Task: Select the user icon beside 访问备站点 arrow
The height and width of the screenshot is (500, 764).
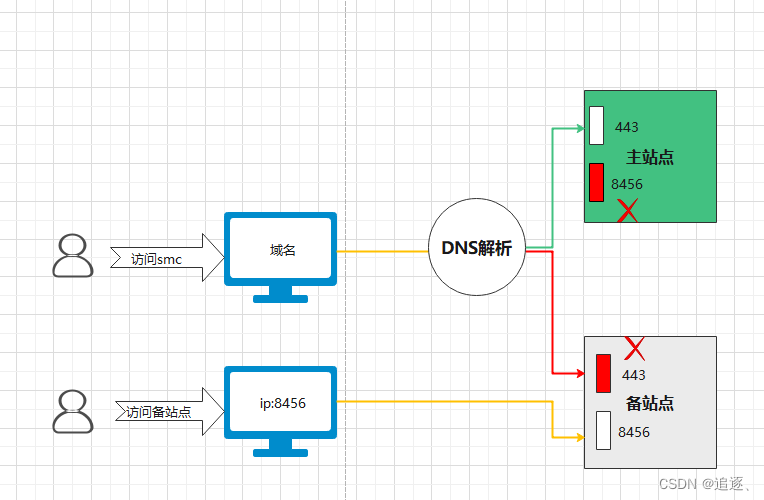Action: 73,411
